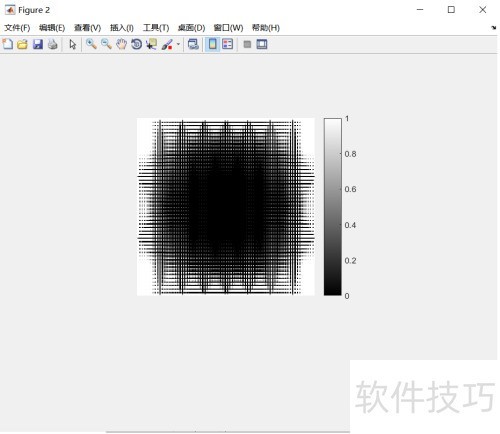Select the Edit Plot arrow tool
This screenshot has height=434, width=500.
(72, 44)
